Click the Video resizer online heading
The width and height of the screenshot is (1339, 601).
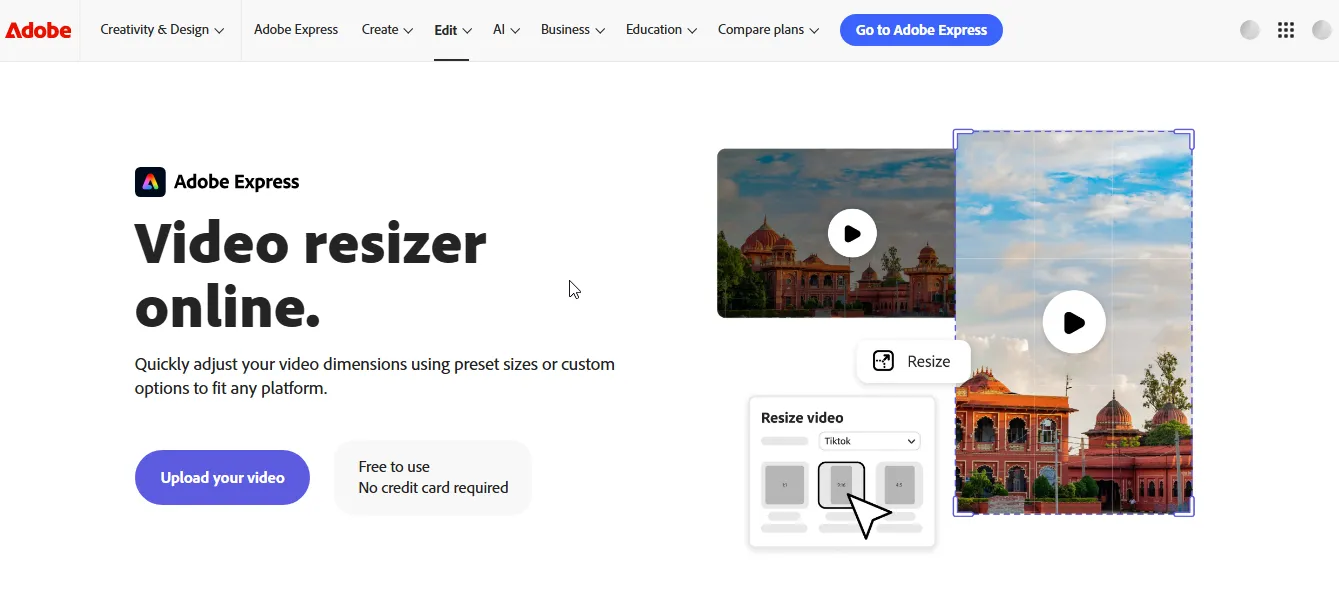[x=311, y=274]
